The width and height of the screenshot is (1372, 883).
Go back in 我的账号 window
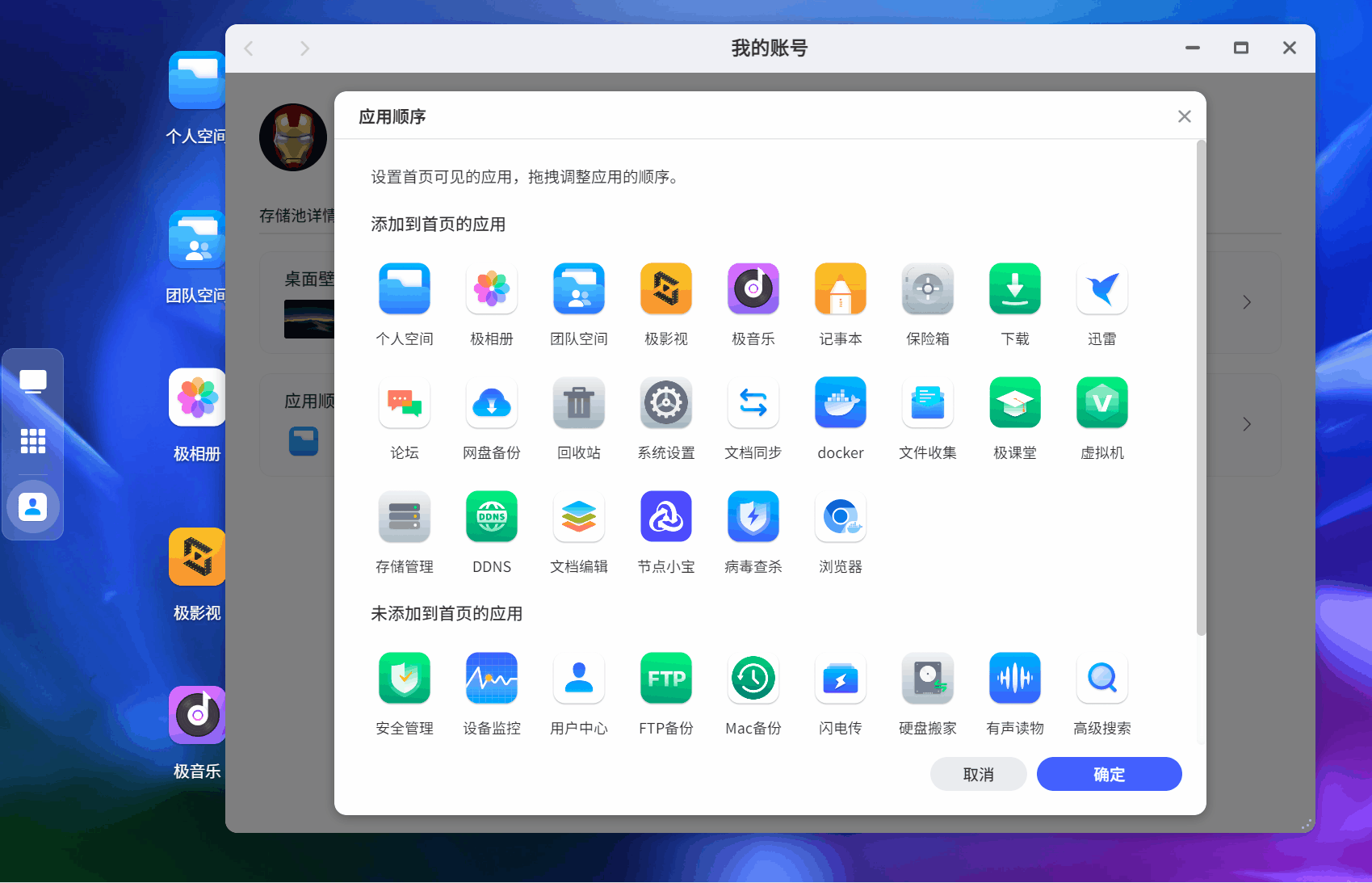point(249,48)
